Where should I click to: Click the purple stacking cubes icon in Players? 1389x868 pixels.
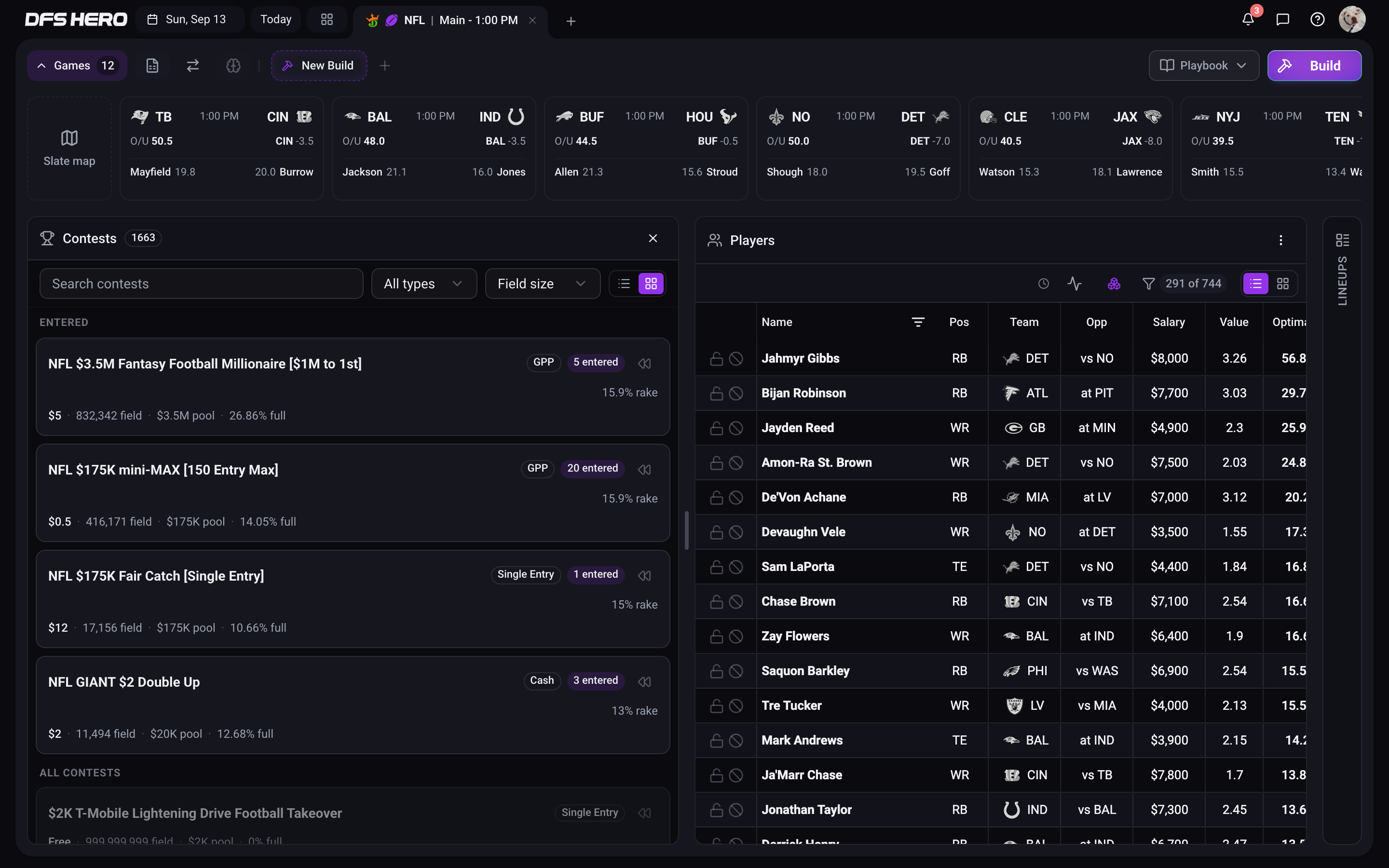coord(1114,284)
